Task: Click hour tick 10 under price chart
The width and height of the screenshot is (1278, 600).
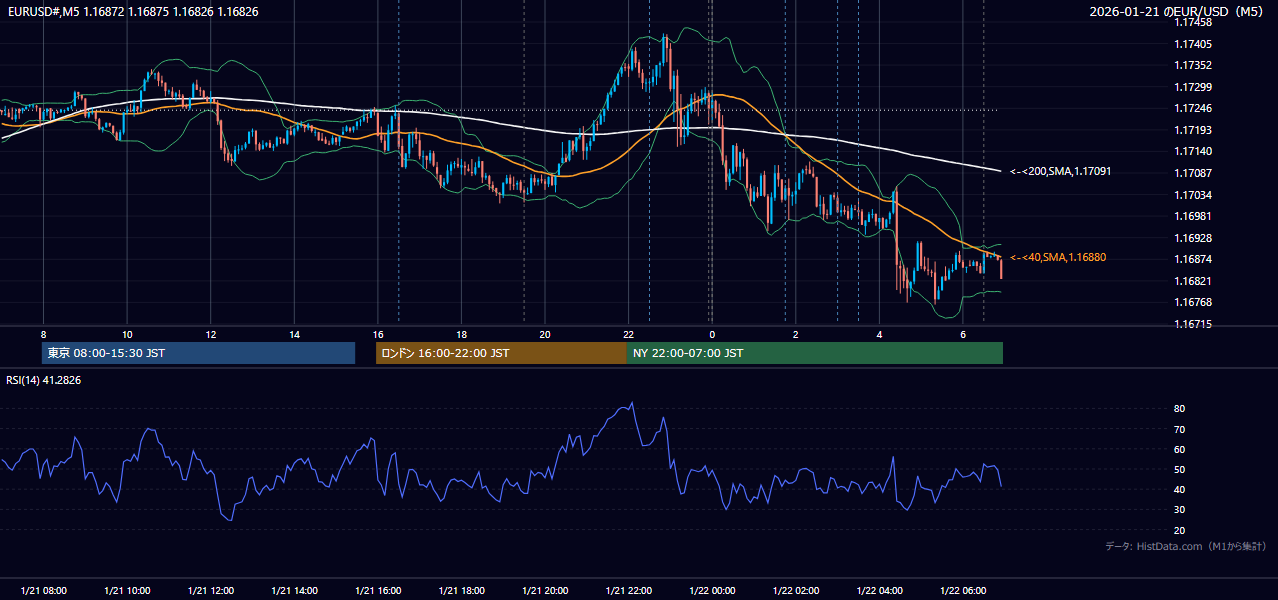Action: (x=127, y=334)
